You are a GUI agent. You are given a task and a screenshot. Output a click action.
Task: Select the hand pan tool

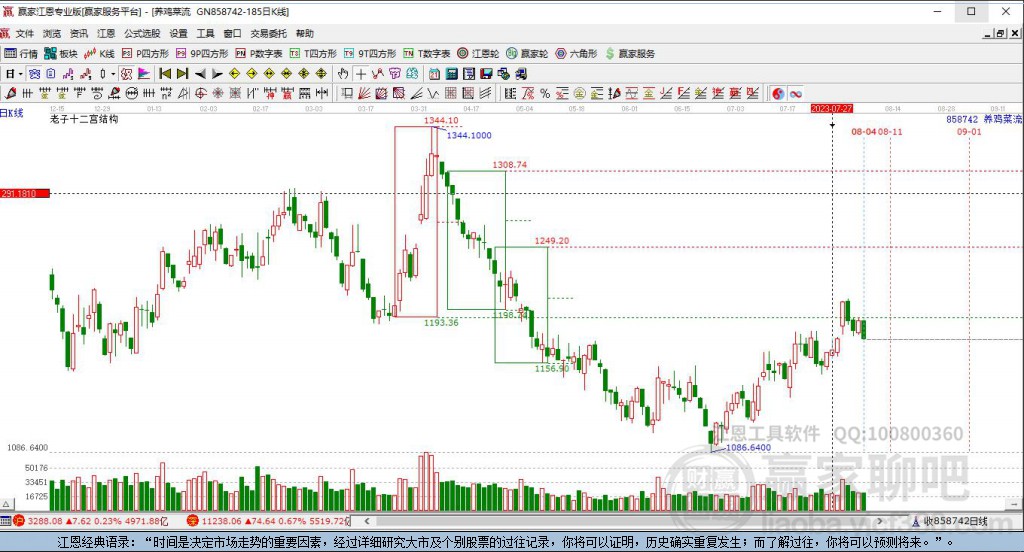tap(343, 74)
